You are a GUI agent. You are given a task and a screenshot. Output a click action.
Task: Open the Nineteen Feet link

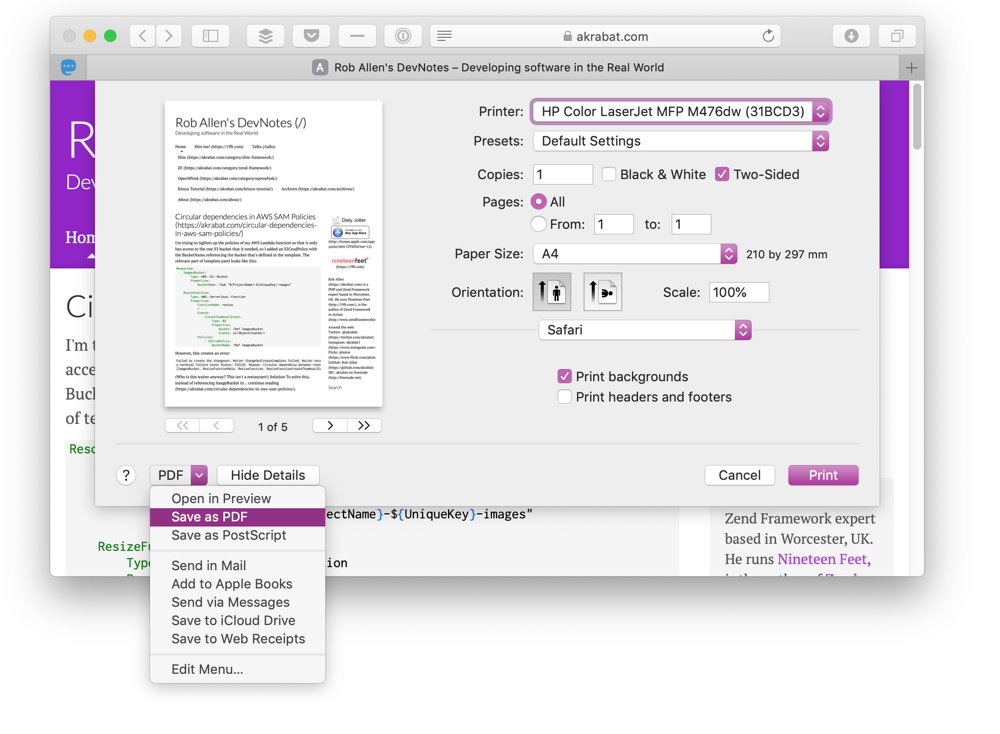click(822, 559)
